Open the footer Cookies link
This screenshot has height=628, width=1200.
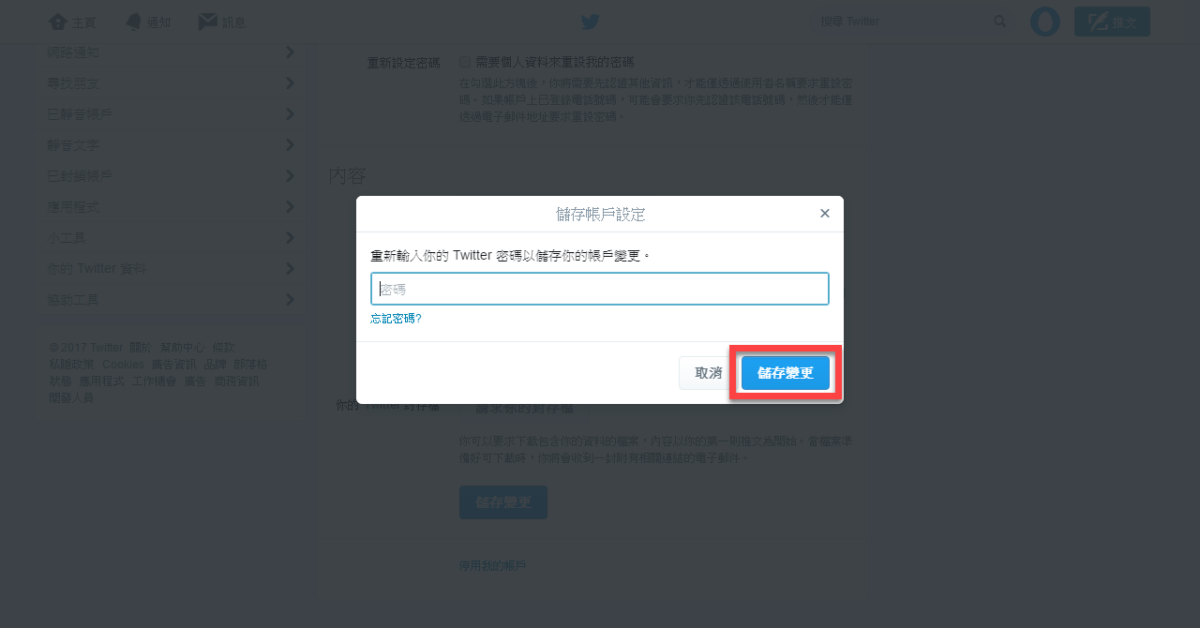pyautogui.click(x=123, y=364)
